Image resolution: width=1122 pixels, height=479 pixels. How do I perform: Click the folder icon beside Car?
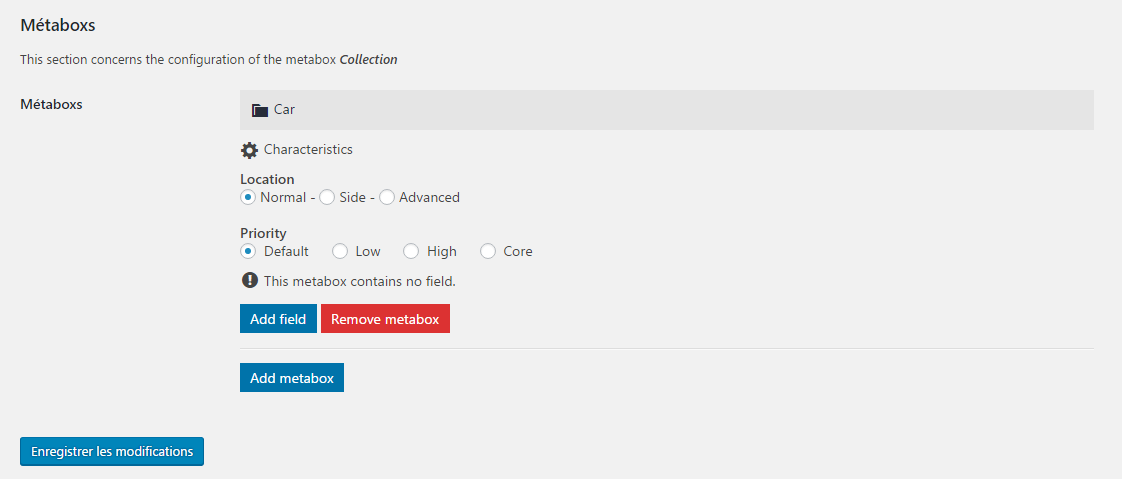(x=260, y=110)
